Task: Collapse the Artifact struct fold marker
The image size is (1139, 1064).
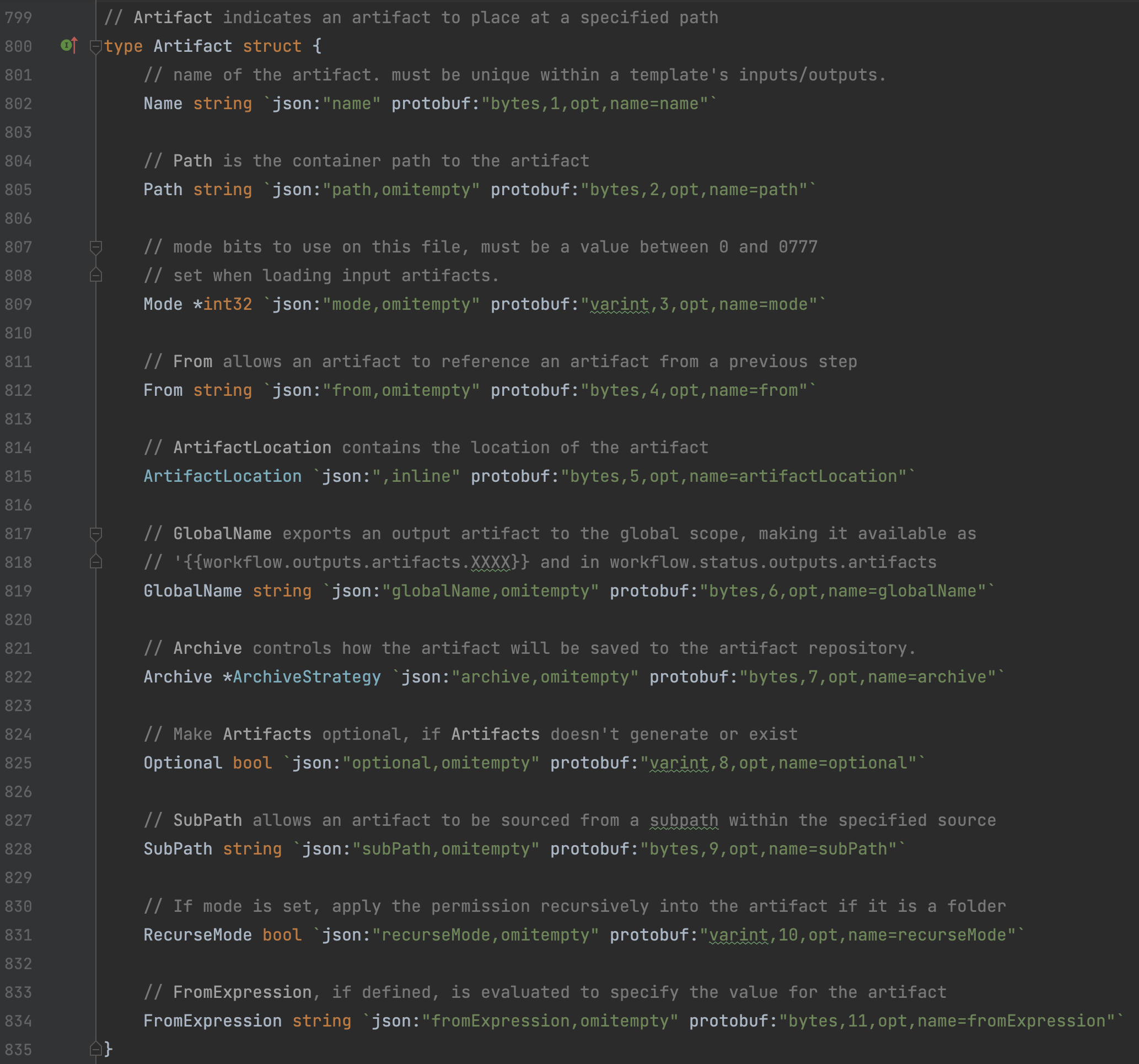Action: pyautogui.click(x=96, y=46)
